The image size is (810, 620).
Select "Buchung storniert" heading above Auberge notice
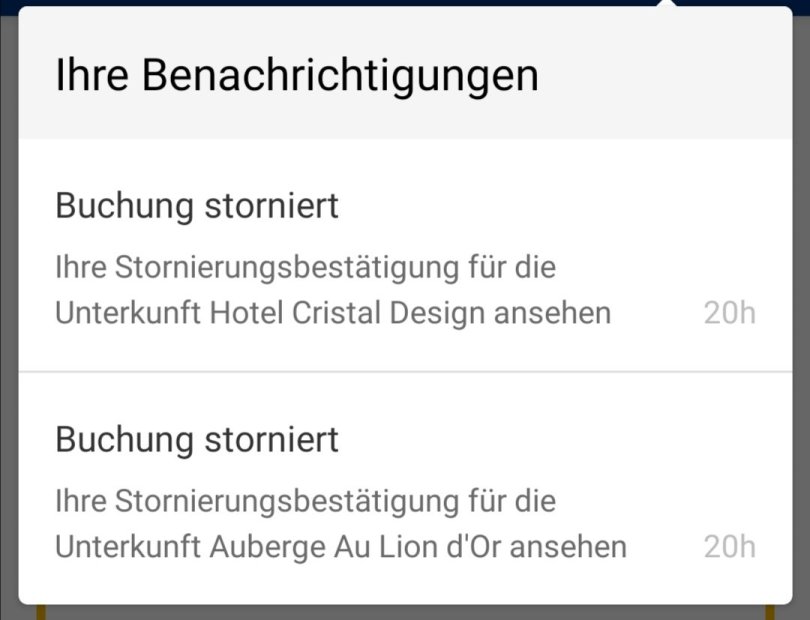(197, 440)
